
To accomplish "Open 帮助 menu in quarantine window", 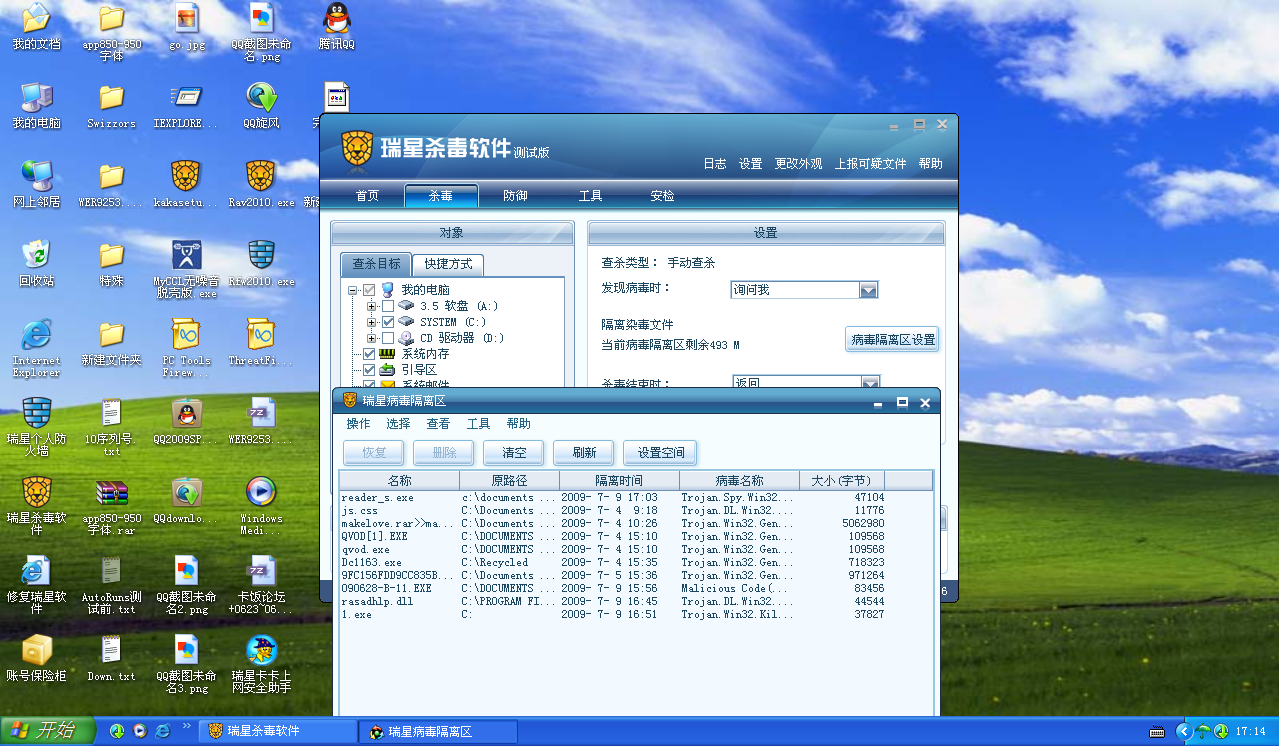I will (x=519, y=424).
